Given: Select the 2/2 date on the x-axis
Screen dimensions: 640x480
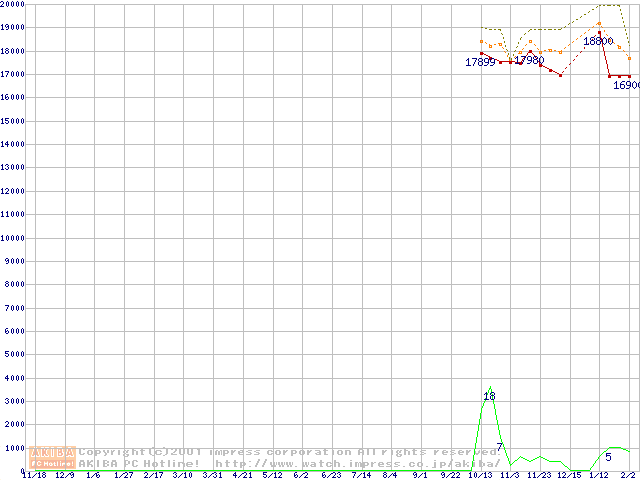Looking at the screenshot, I should (628, 476).
